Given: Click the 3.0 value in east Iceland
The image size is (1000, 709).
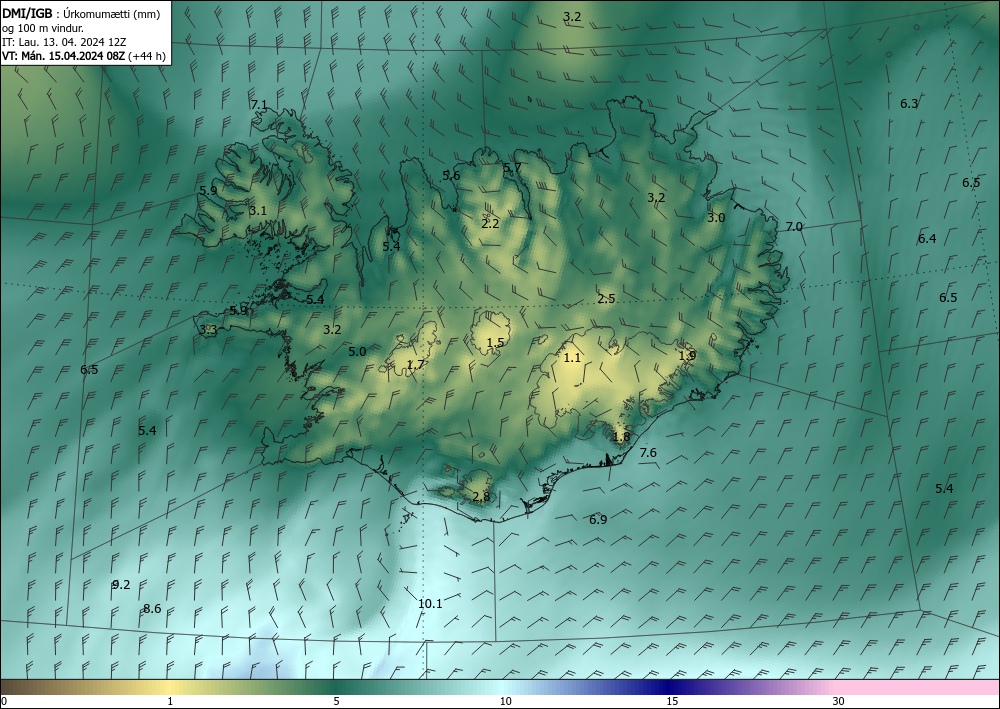Looking at the screenshot, I should click(x=716, y=217).
